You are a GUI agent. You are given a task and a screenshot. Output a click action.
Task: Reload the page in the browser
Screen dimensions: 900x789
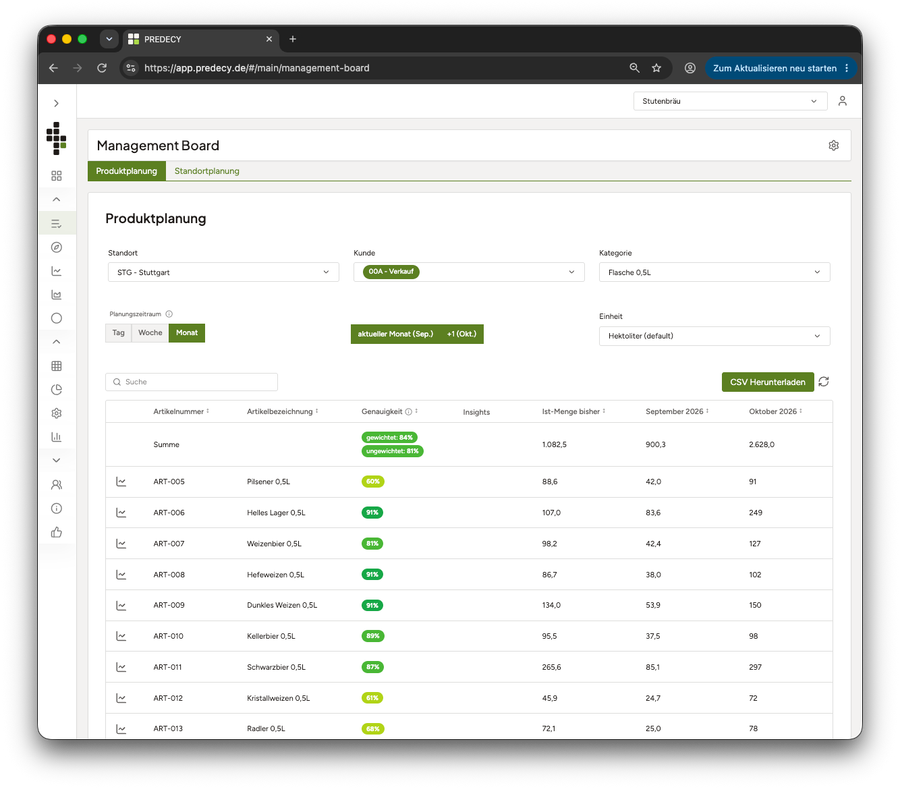point(102,68)
